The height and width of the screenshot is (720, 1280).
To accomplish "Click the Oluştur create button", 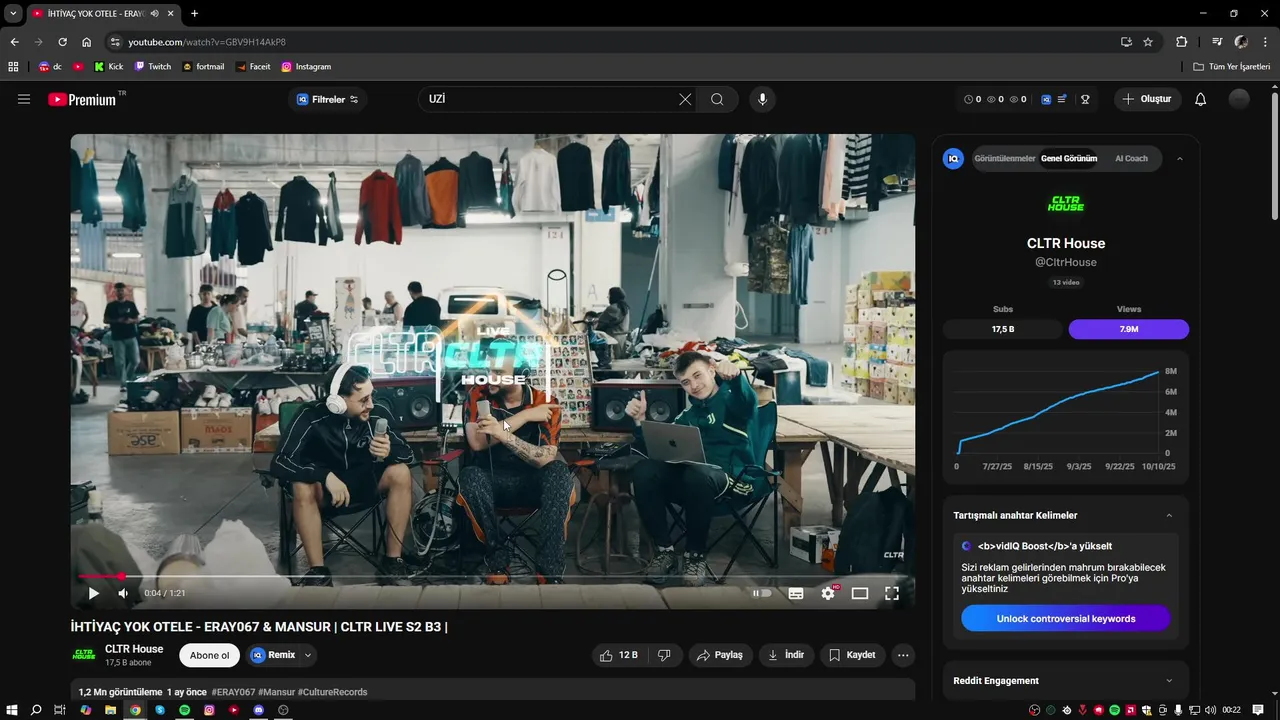I will (1148, 99).
